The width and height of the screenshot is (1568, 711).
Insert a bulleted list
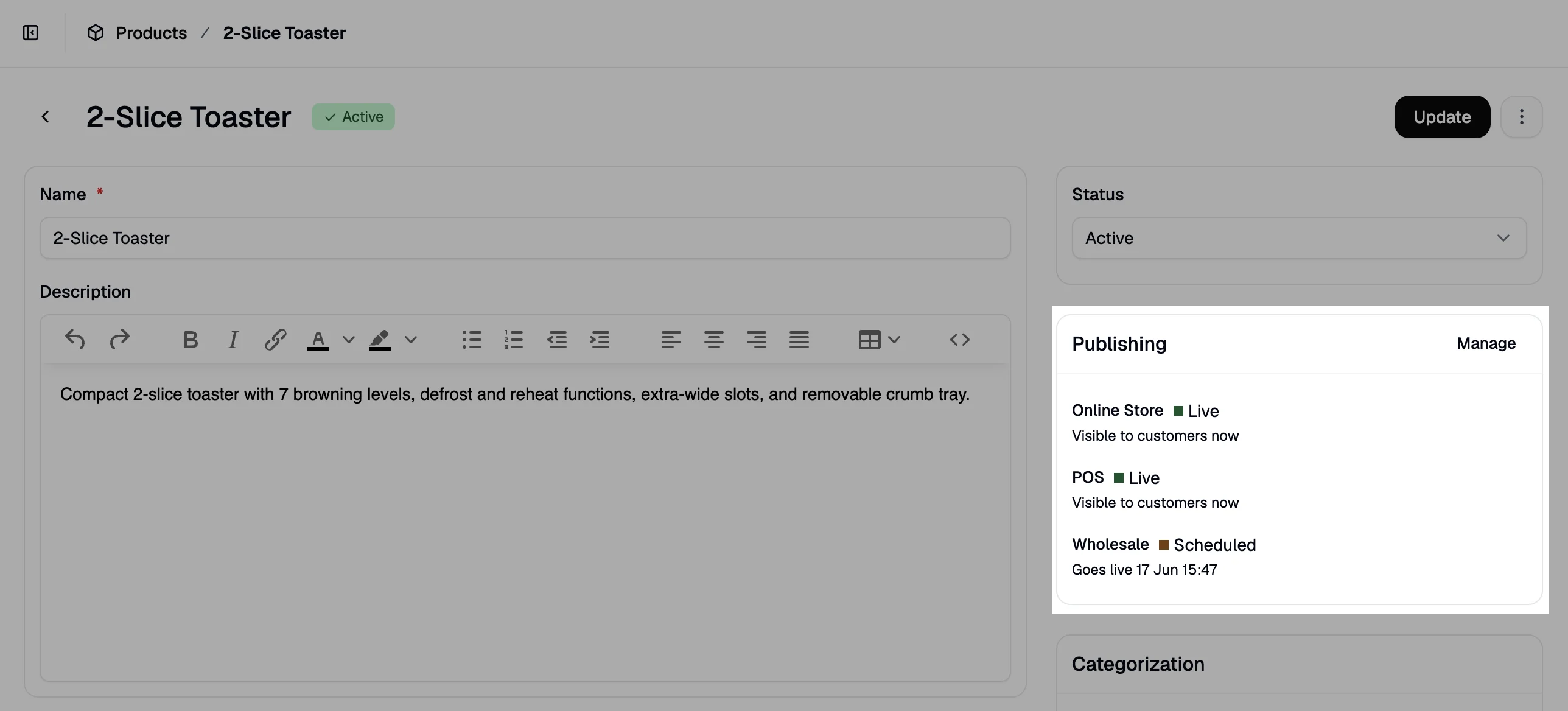(472, 340)
